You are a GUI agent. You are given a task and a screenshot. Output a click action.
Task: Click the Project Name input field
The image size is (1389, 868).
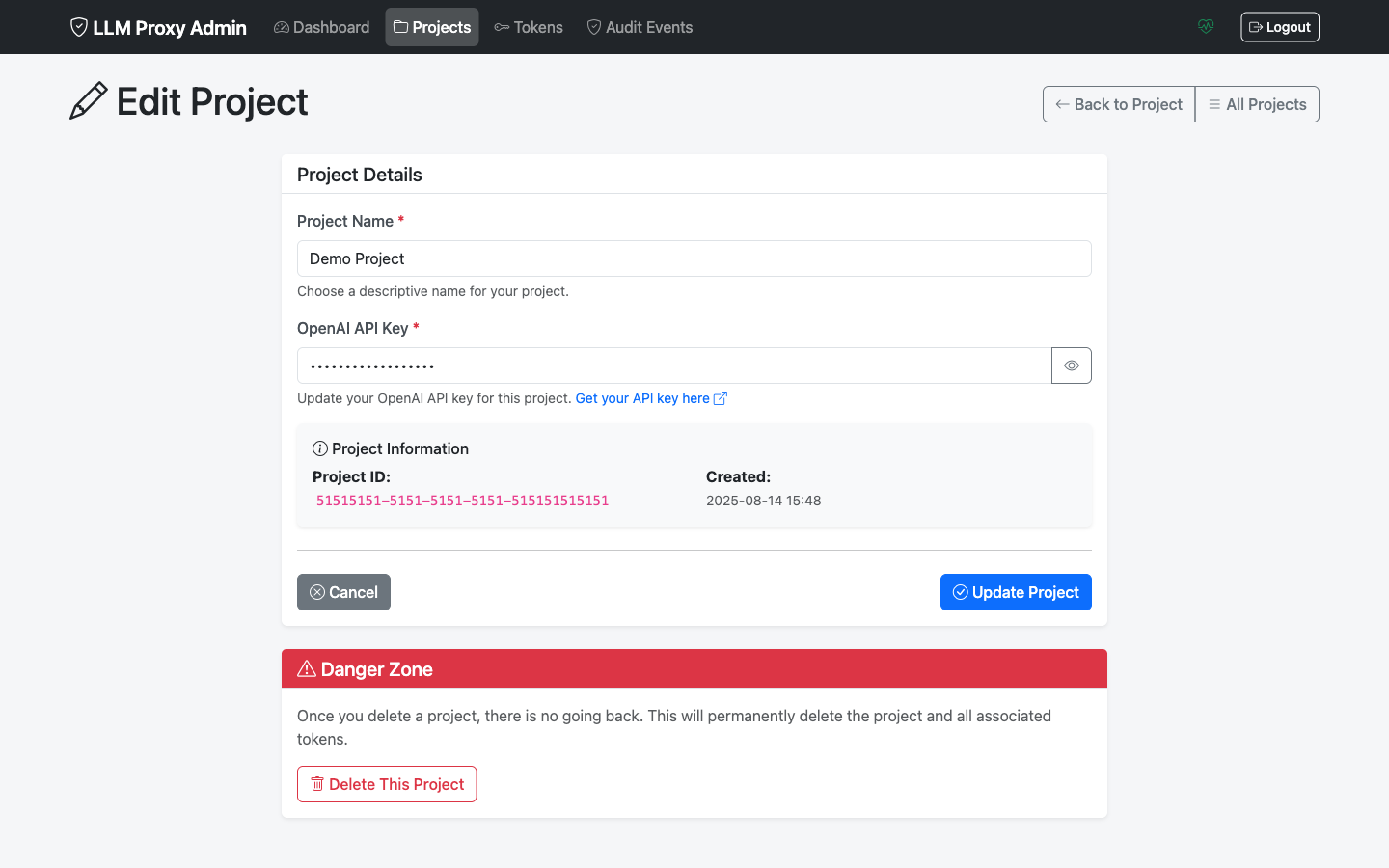(694, 258)
